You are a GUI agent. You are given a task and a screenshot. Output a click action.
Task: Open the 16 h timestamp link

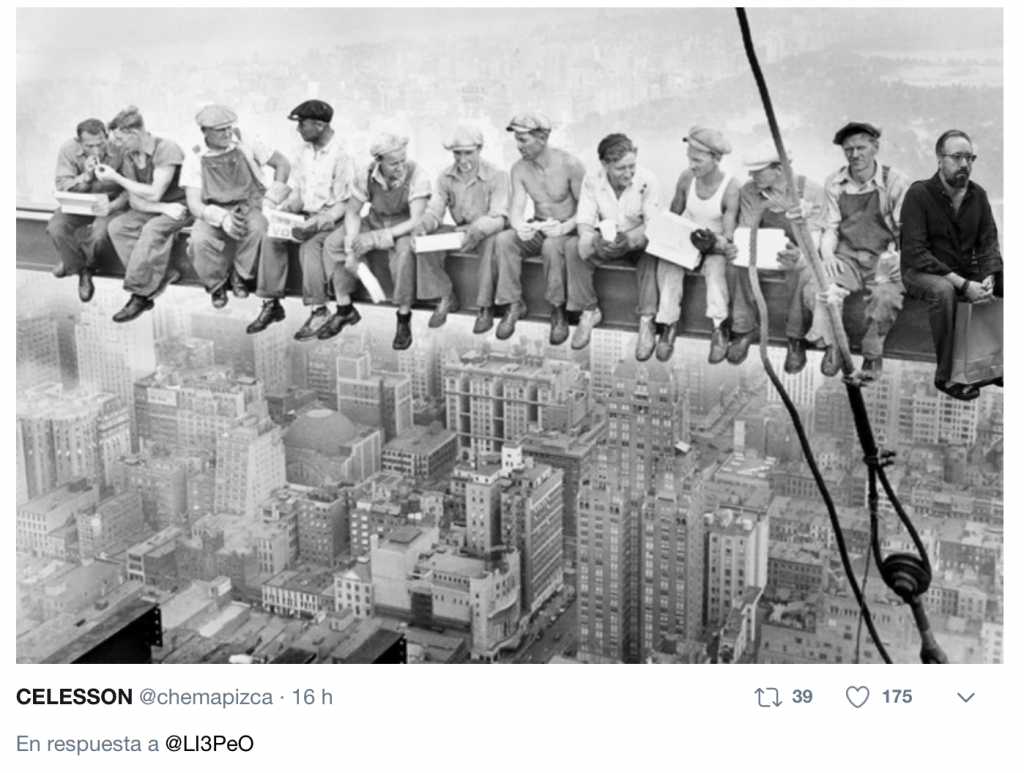(312, 697)
